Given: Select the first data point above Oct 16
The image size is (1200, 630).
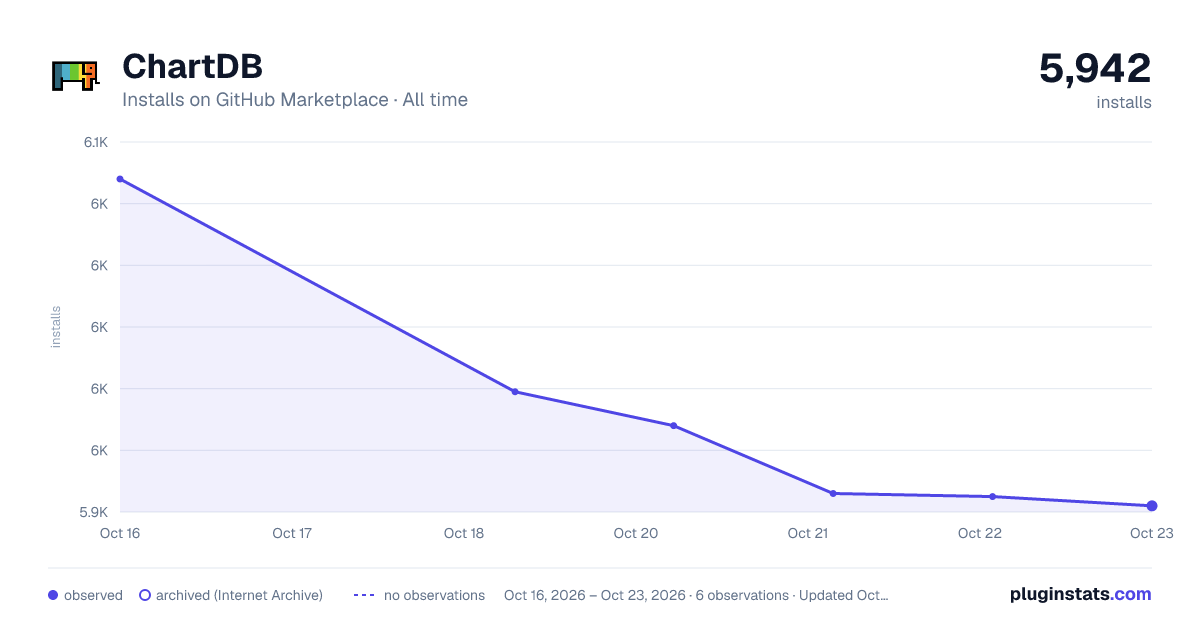Looking at the screenshot, I should 120,179.
